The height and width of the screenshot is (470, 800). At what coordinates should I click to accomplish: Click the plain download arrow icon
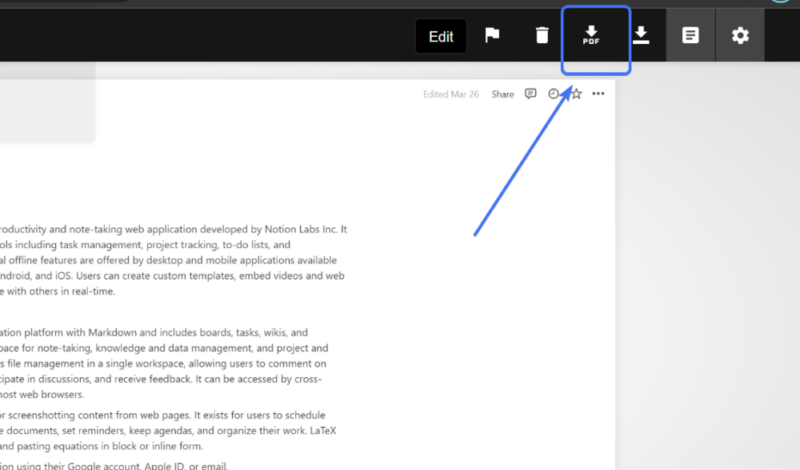tap(641, 35)
